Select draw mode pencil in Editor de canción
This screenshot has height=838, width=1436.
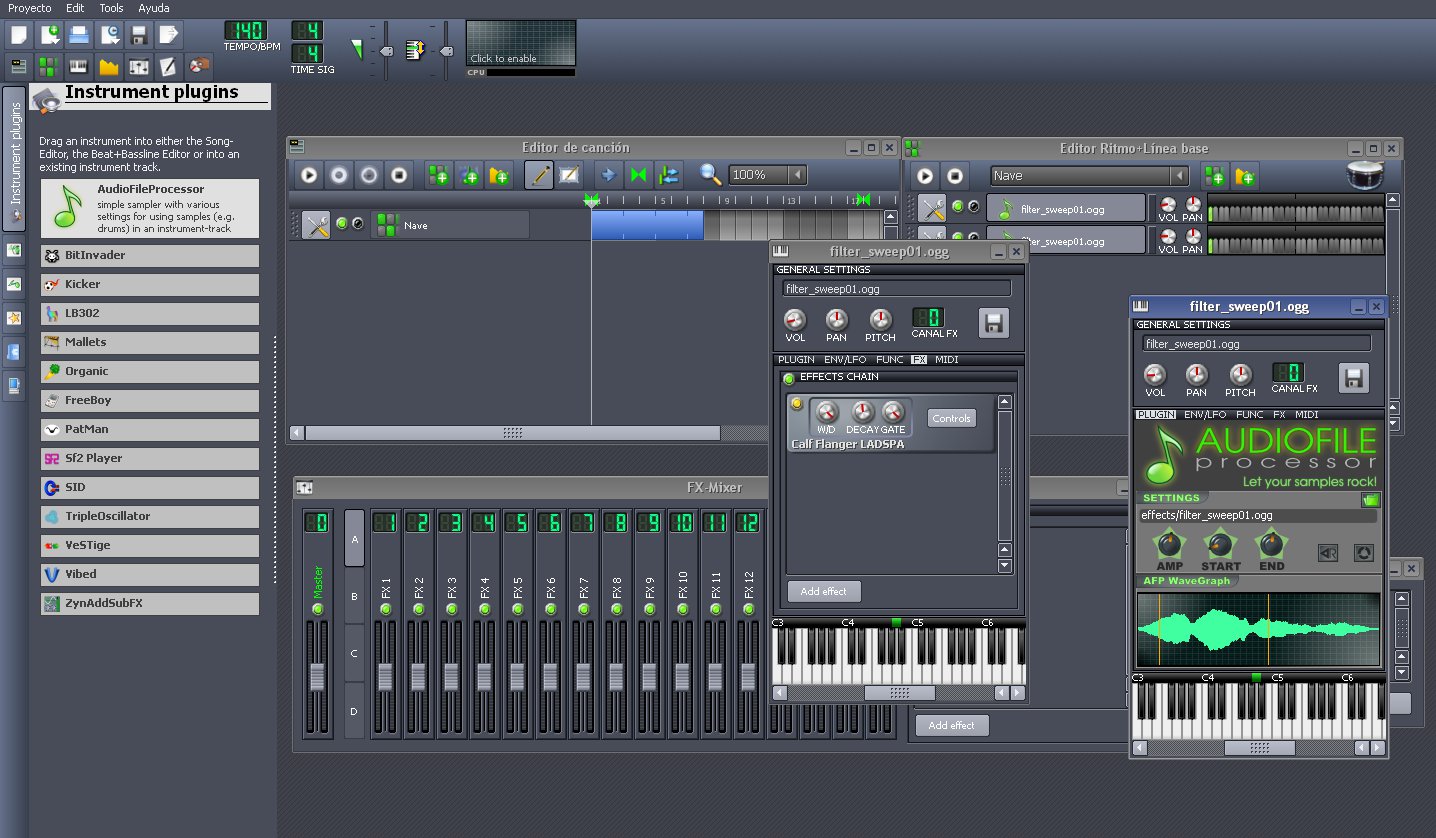(x=539, y=176)
